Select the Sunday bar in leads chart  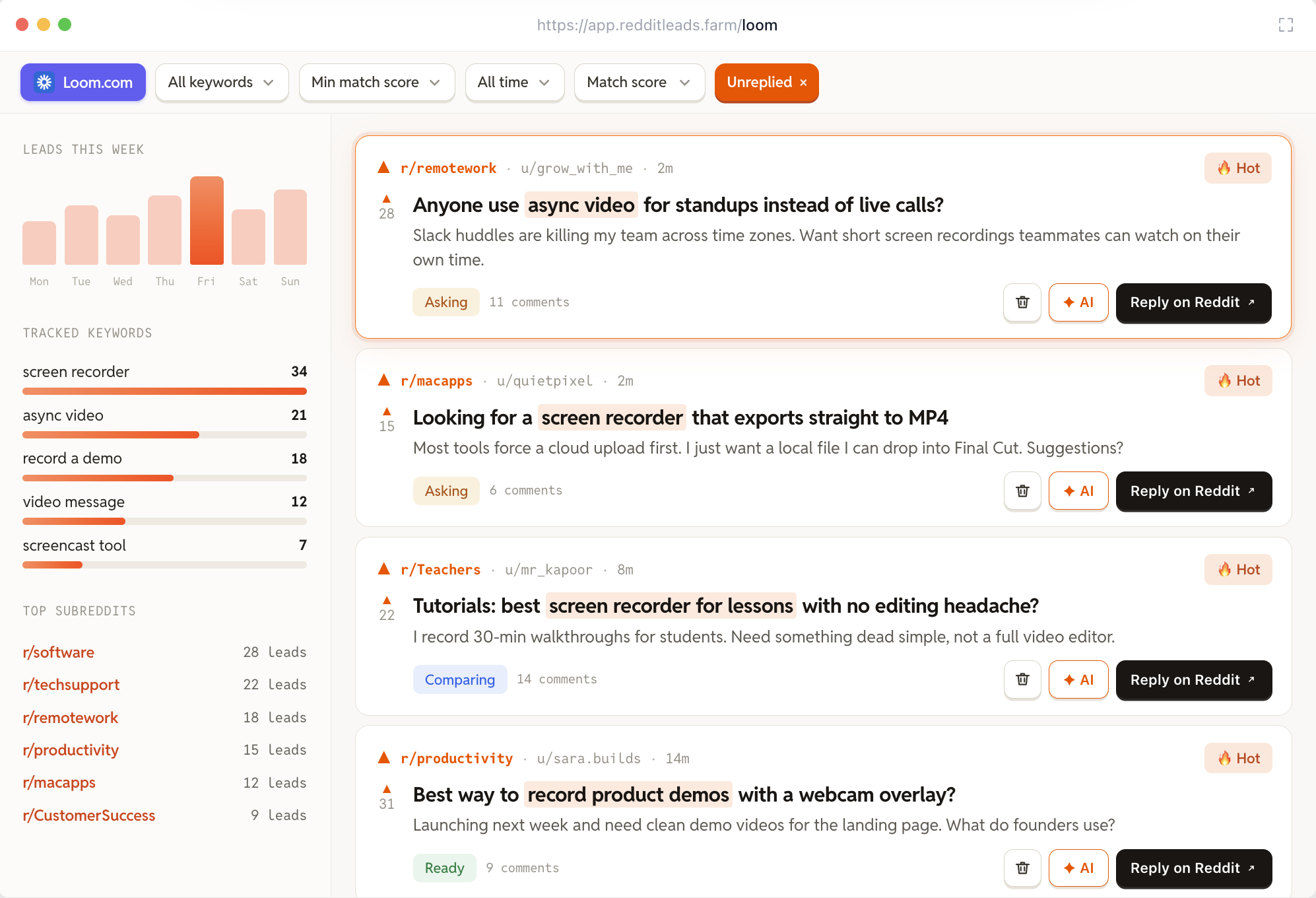point(290,227)
